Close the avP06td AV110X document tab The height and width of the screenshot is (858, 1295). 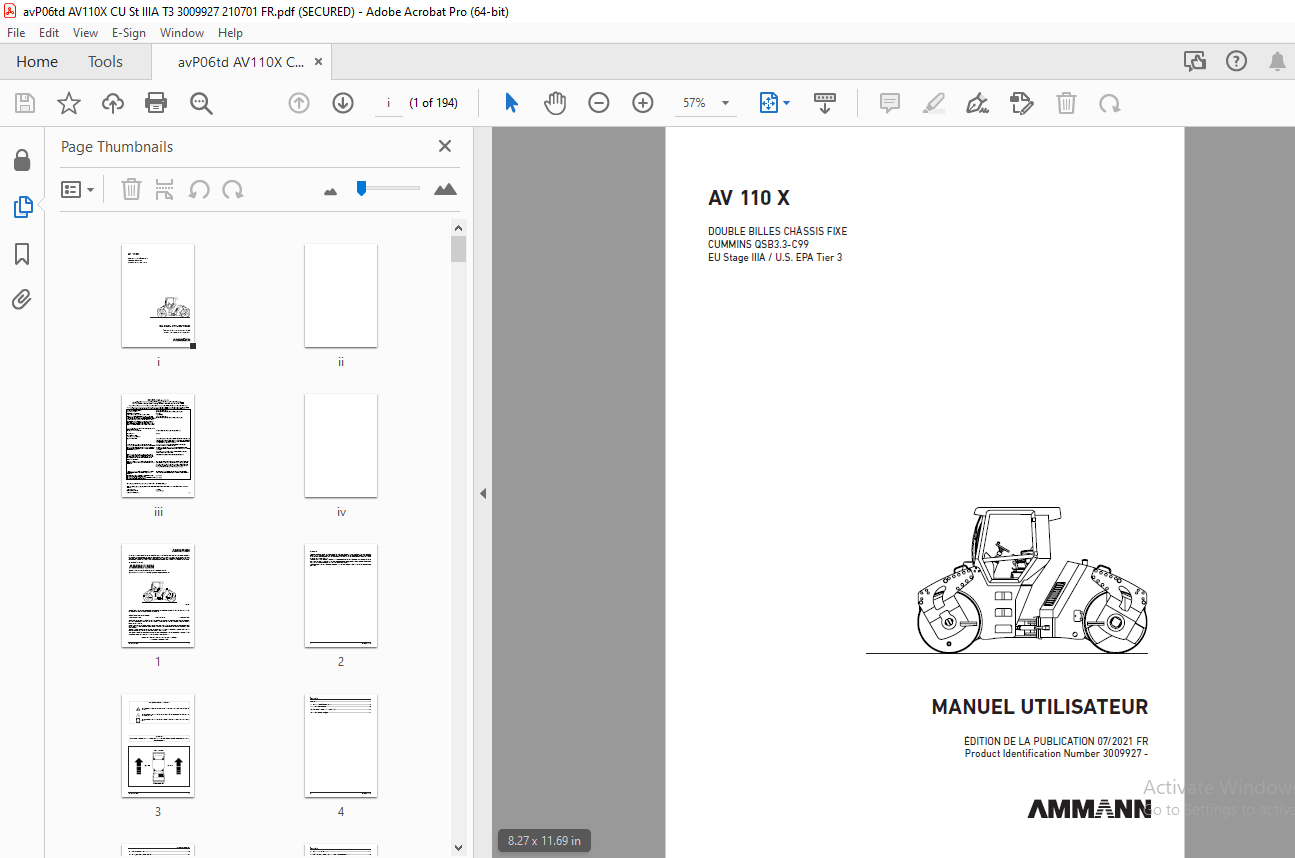319,62
